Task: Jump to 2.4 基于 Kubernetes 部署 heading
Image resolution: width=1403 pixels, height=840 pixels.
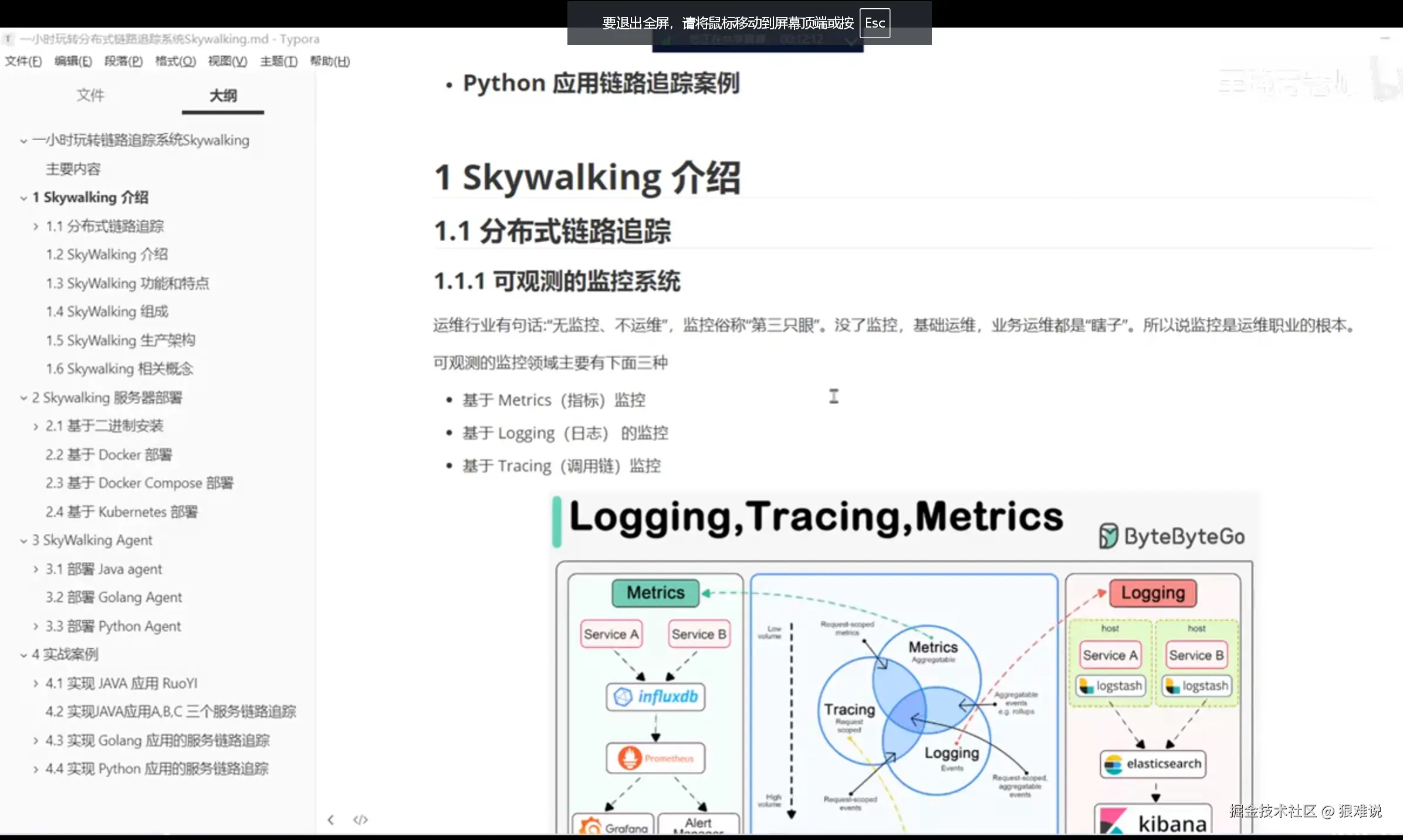Action: (121, 512)
